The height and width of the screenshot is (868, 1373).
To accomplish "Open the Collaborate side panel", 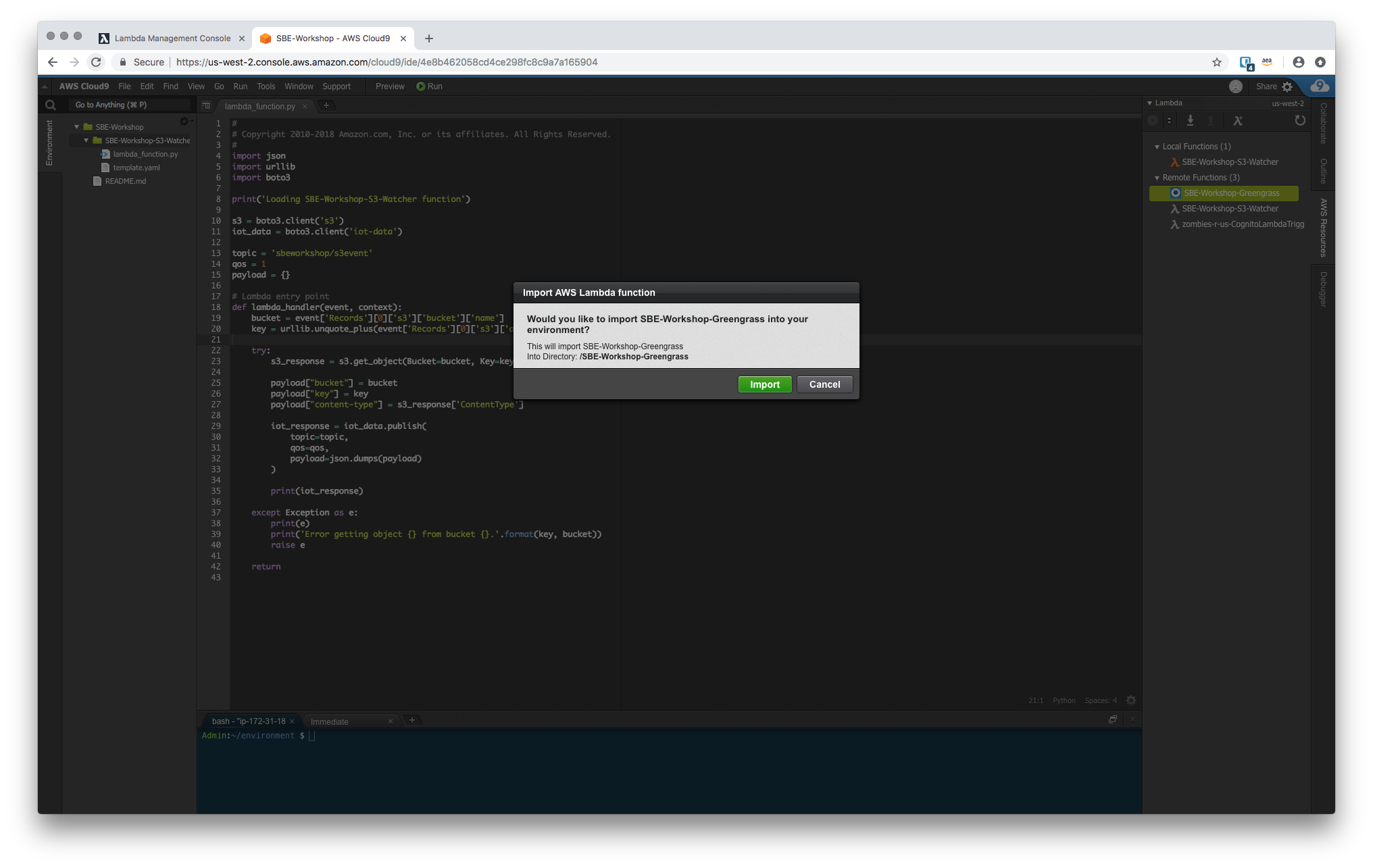I will pyautogui.click(x=1323, y=124).
